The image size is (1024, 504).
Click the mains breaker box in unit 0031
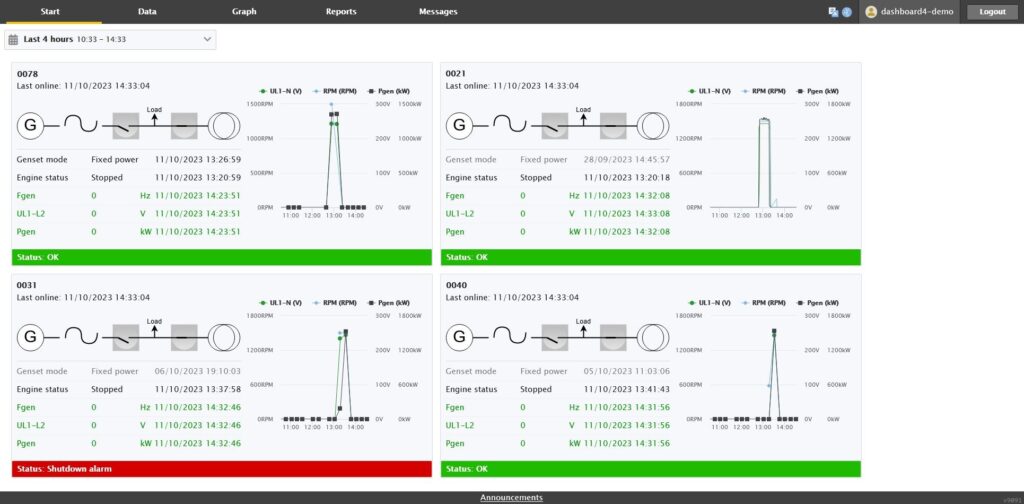184,337
